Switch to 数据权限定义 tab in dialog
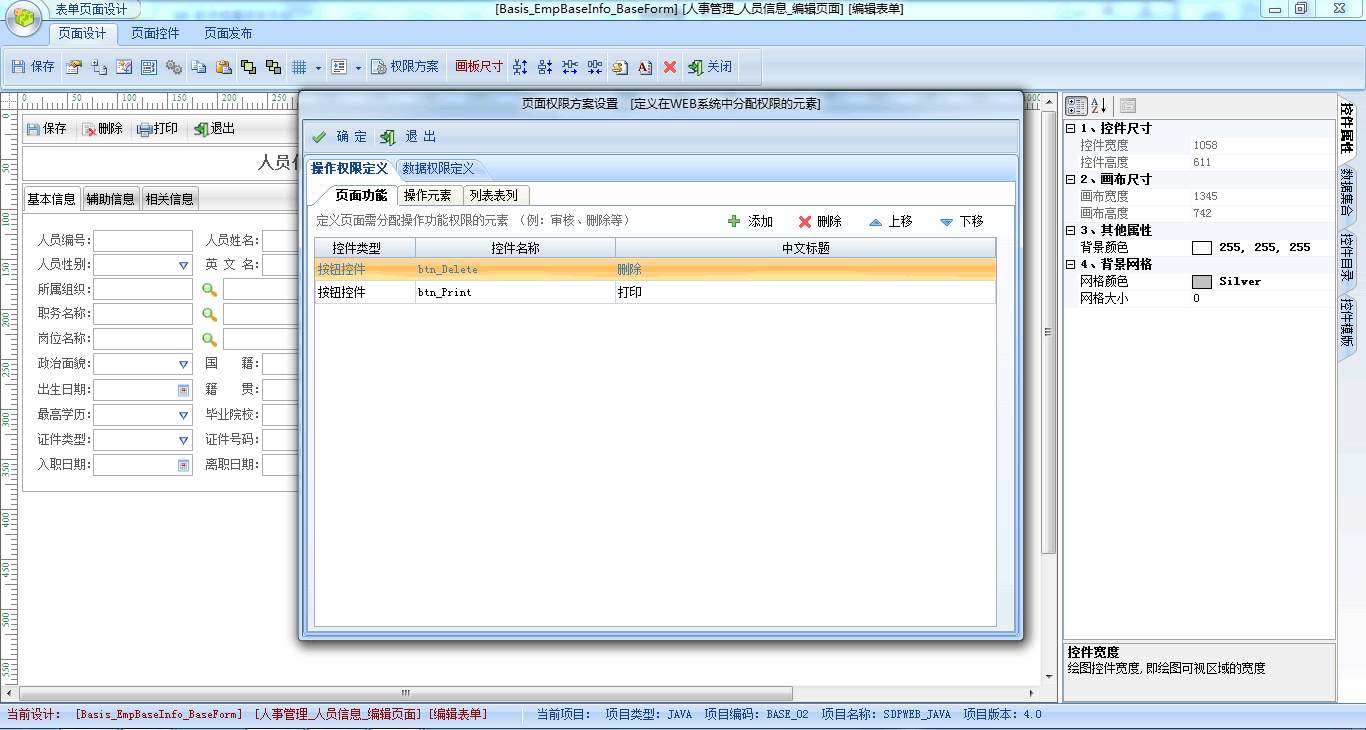Screen dimensions: 1366x730 438,168
